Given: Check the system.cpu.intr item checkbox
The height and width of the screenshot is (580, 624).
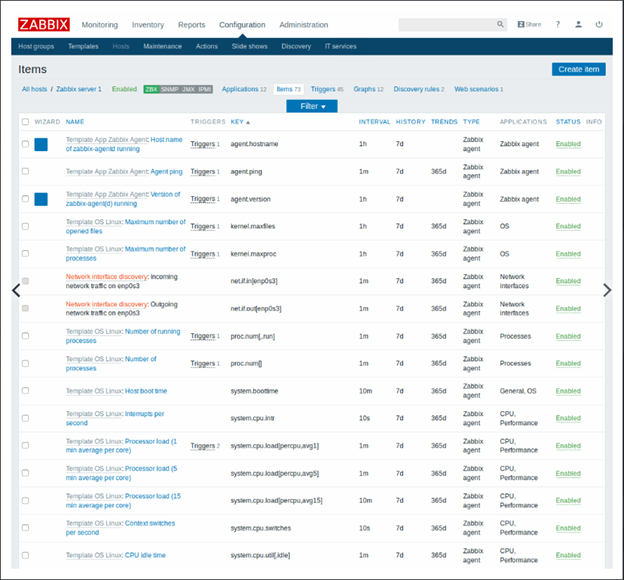Looking at the screenshot, I should (x=25, y=418).
